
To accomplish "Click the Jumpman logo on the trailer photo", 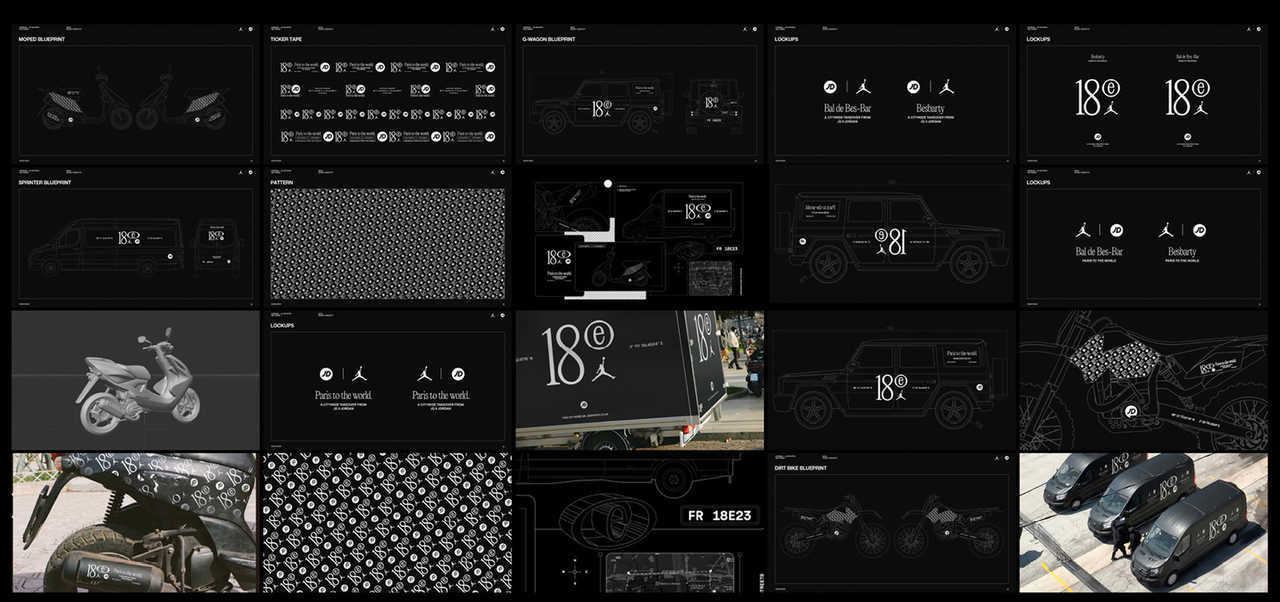I will 602,370.
